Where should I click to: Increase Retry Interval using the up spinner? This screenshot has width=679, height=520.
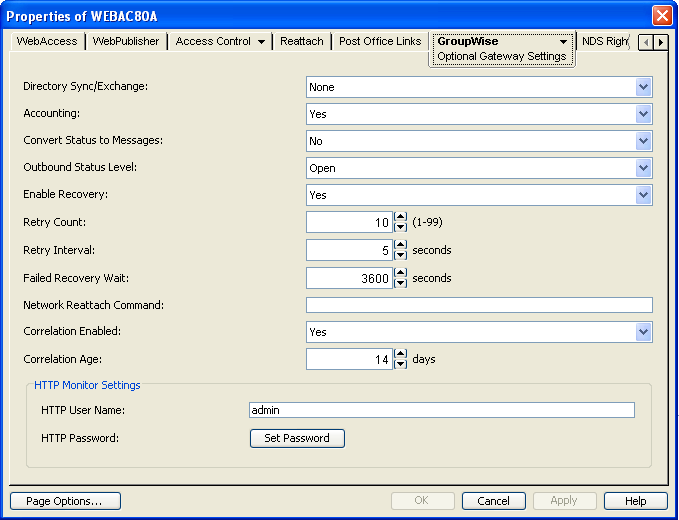coord(401,244)
